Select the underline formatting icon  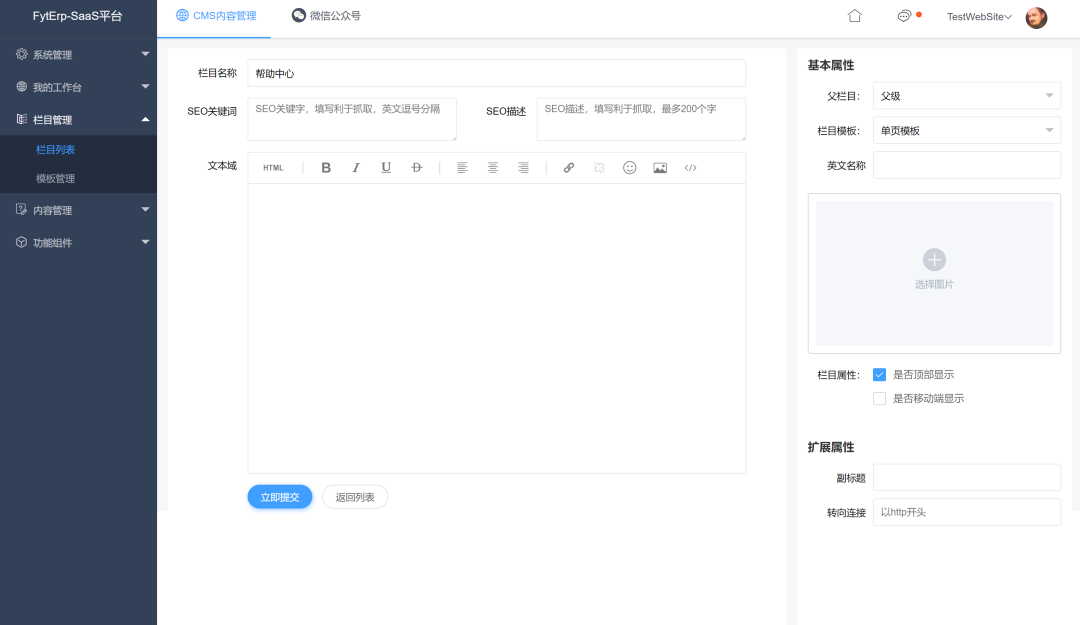(386, 167)
